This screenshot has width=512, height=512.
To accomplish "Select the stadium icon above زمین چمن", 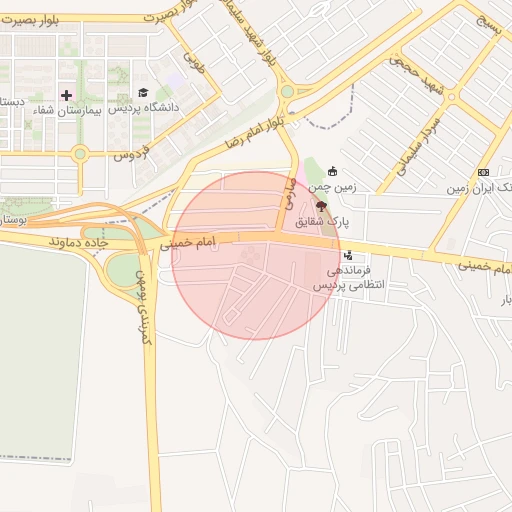I will (x=332, y=172).
